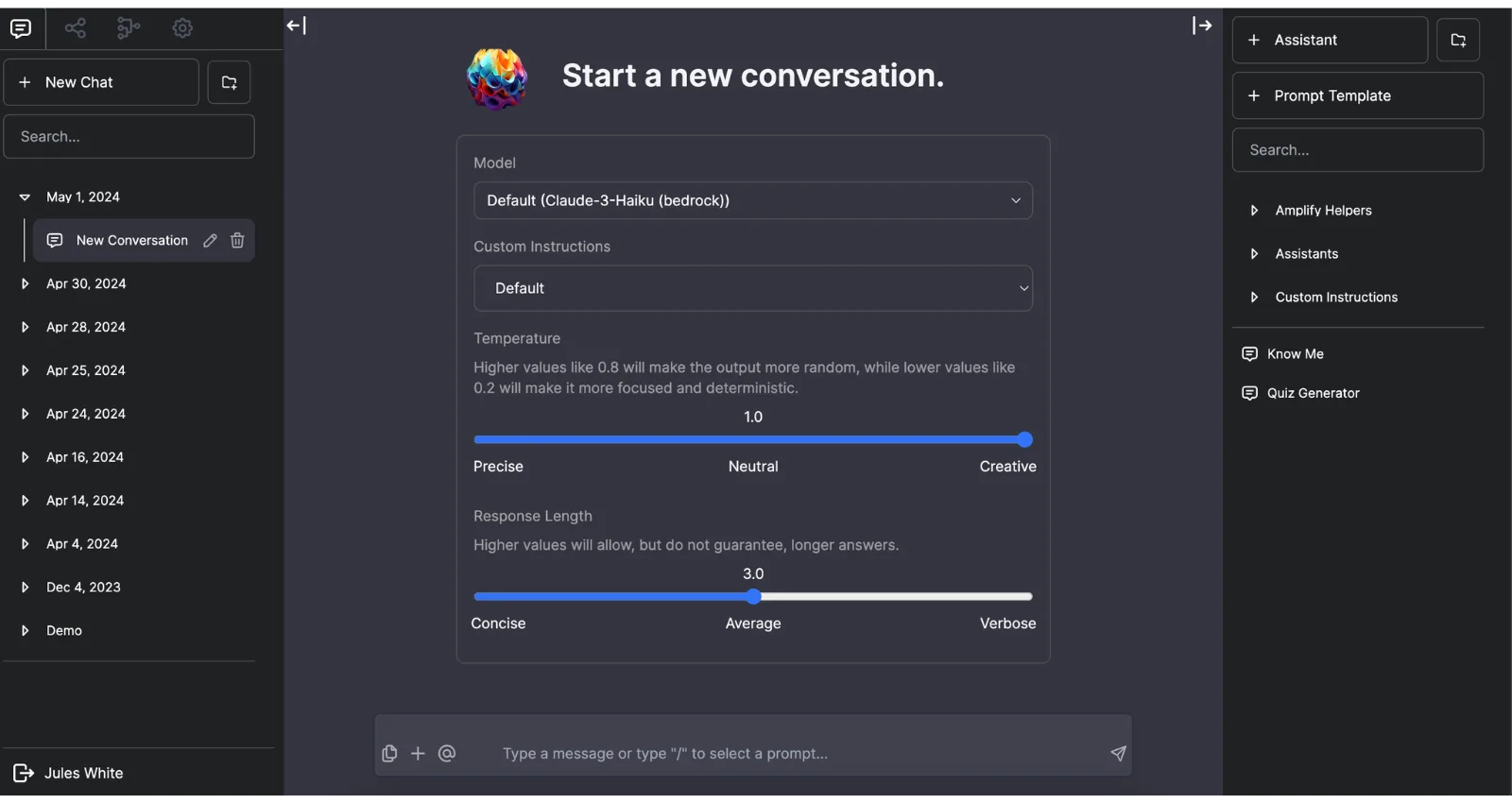The width and height of the screenshot is (1512, 803).
Task: Expand the Amplify Helpers folder
Action: tap(1254, 211)
